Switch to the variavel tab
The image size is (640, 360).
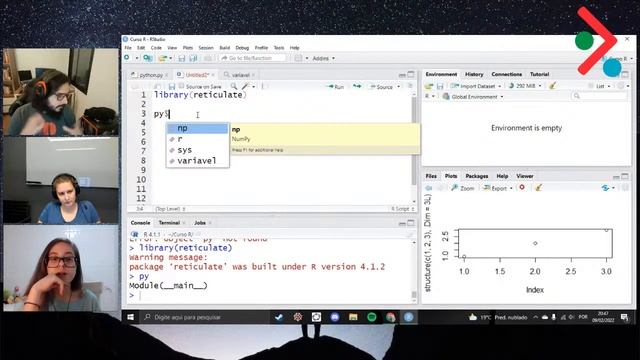240,75
